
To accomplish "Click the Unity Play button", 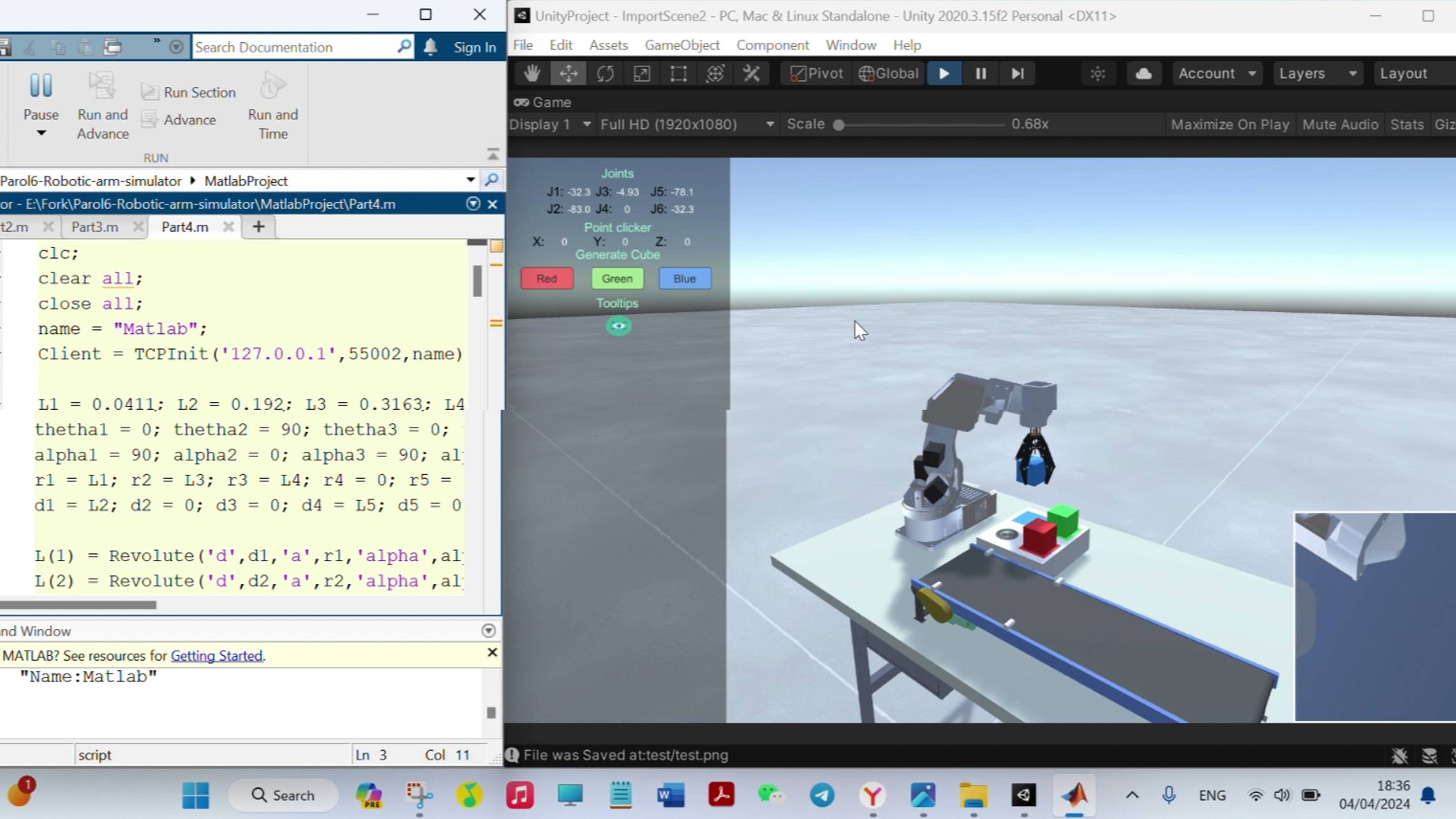I will 944,73.
